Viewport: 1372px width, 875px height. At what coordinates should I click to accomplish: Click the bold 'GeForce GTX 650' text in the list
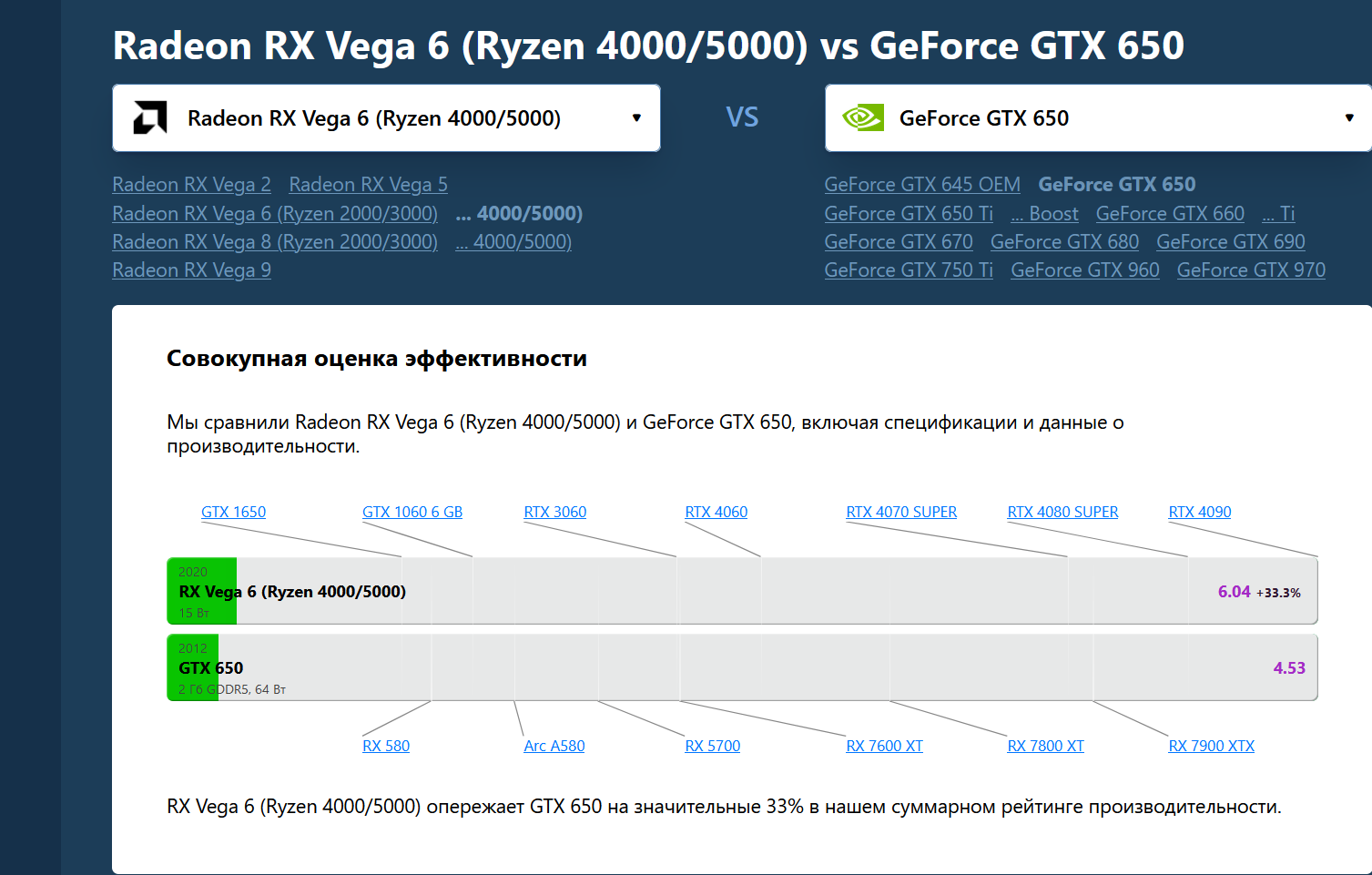click(1117, 184)
